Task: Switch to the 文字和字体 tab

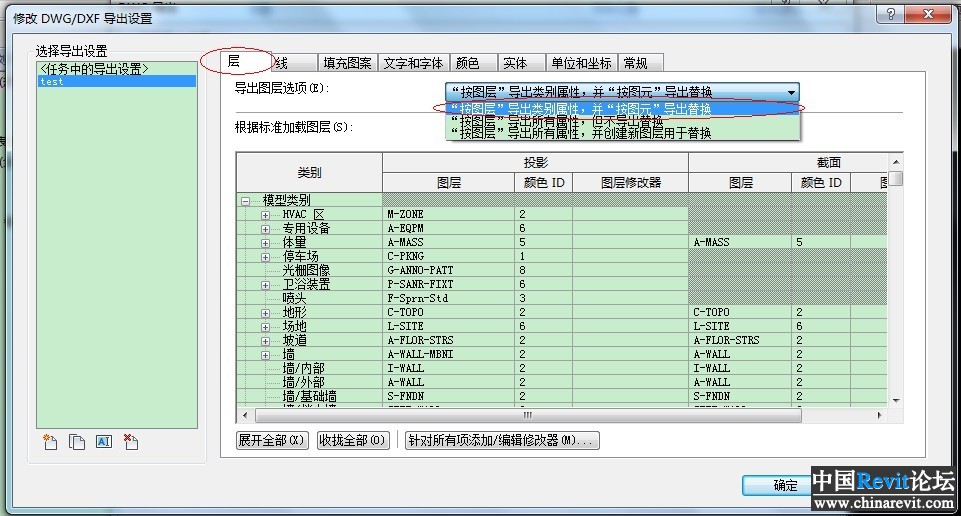Action: [x=413, y=63]
